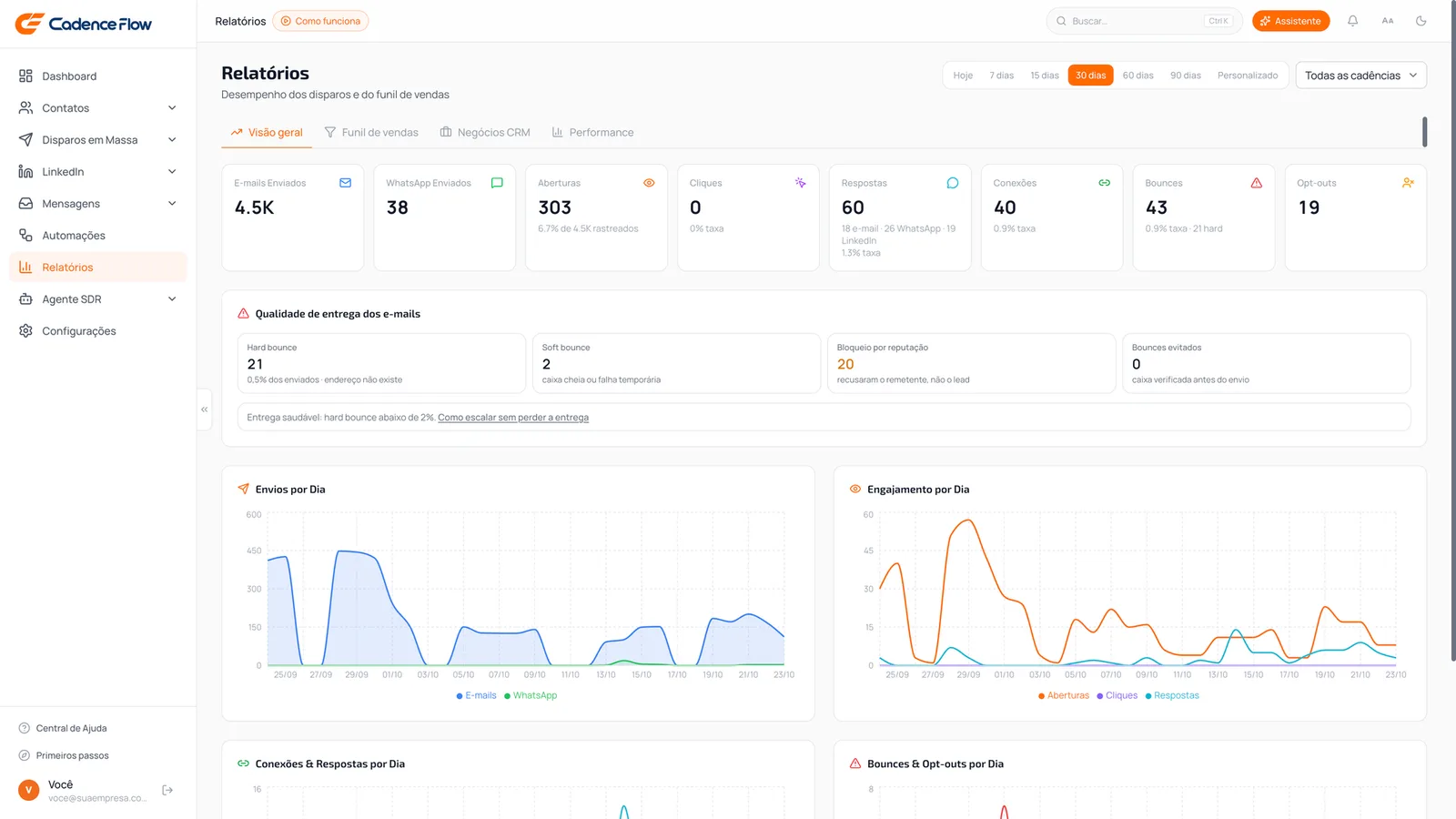Switch to the Funil de vendas tab

pyautogui.click(x=371, y=133)
